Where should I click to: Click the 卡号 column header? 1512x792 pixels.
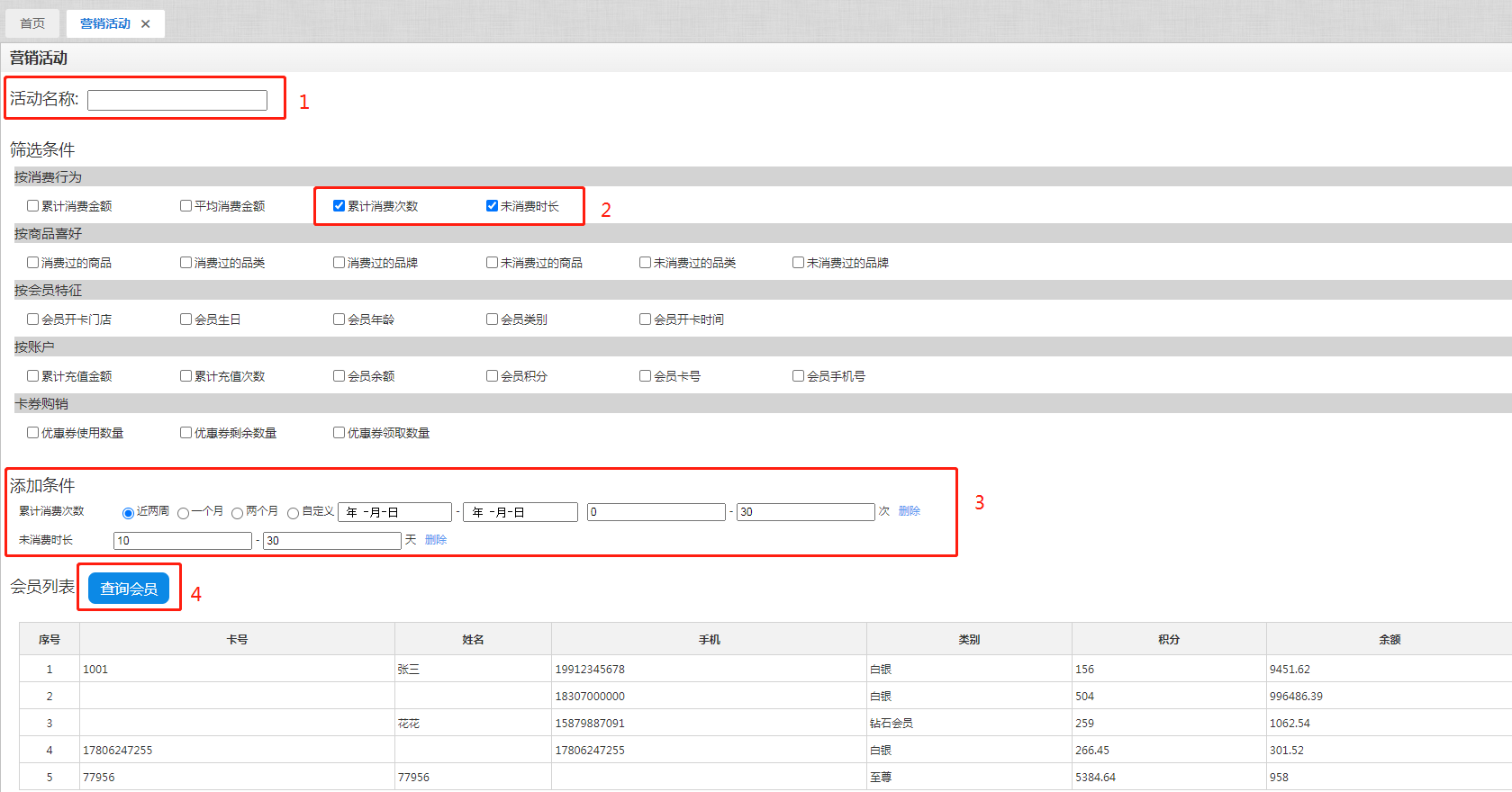pos(237,640)
